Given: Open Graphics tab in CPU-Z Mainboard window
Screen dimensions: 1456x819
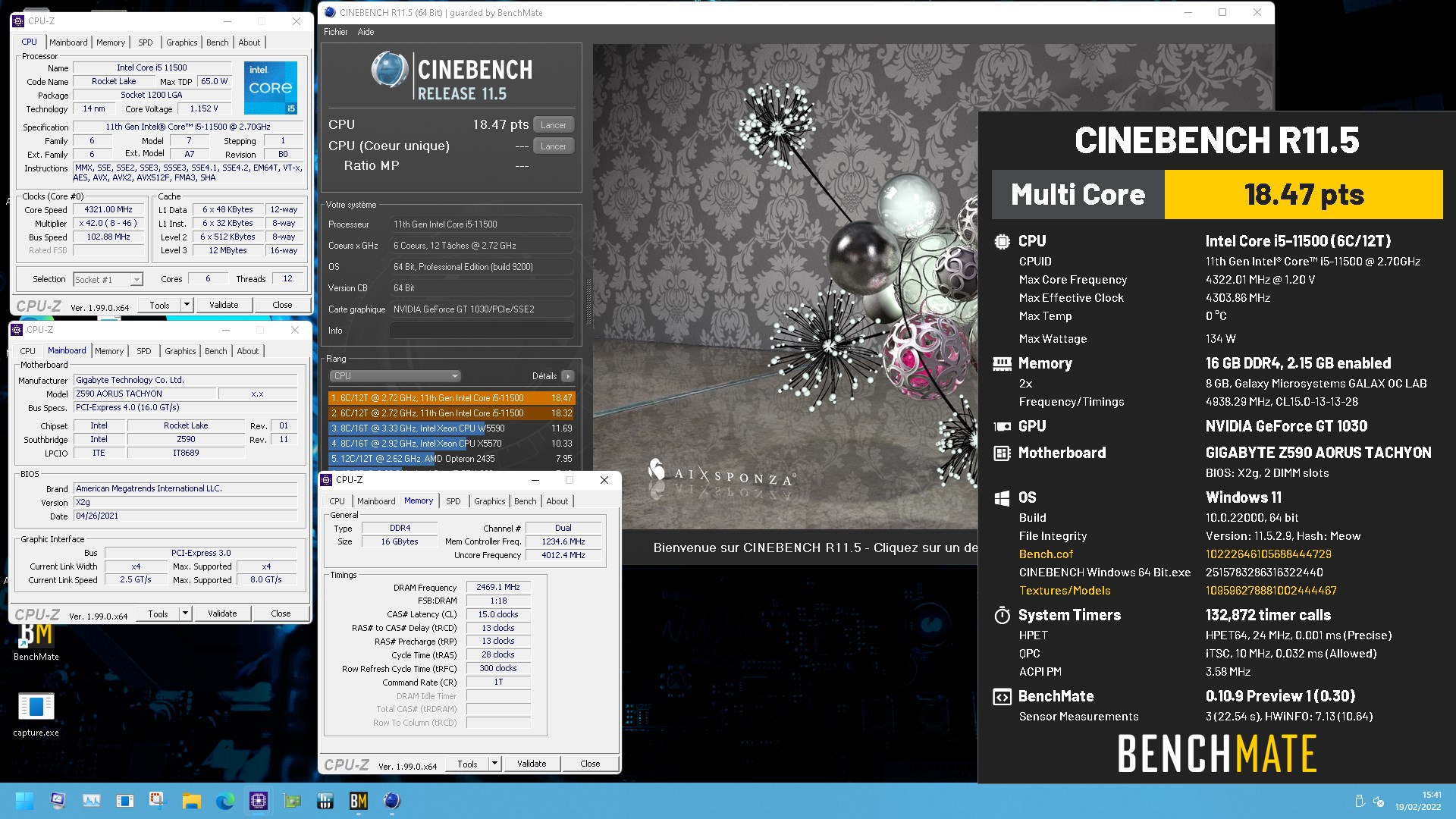Looking at the screenshot, I should pyautogui.click(x=180, y=351).
